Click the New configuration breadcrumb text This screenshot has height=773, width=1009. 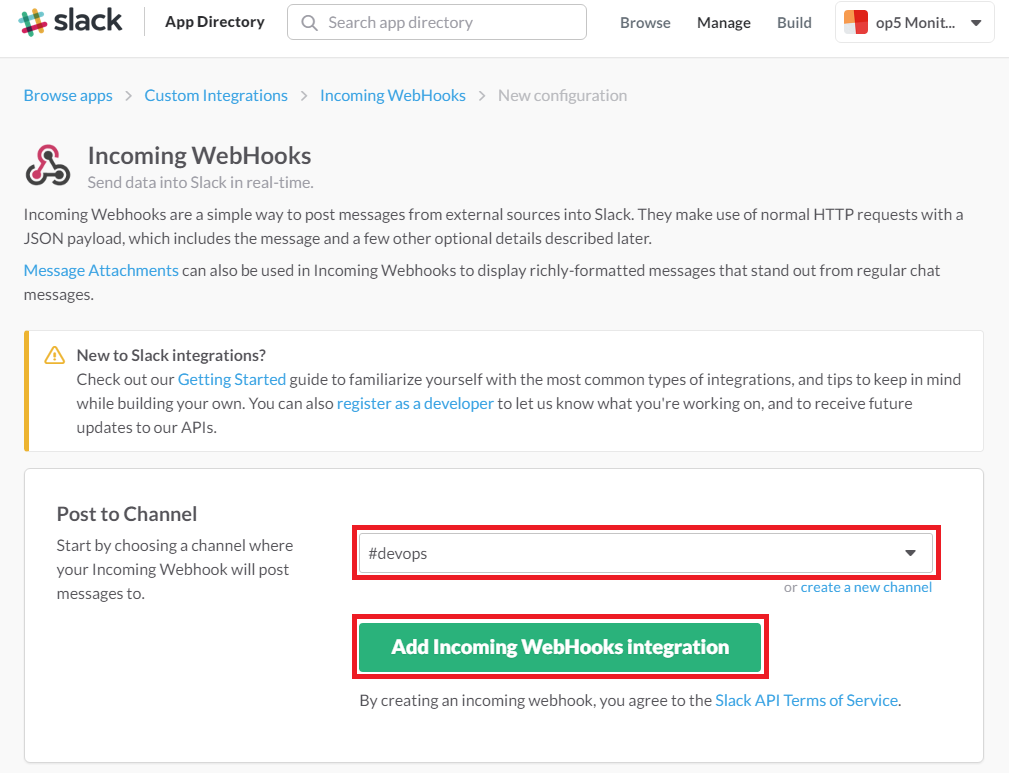(x=562, y=95)
